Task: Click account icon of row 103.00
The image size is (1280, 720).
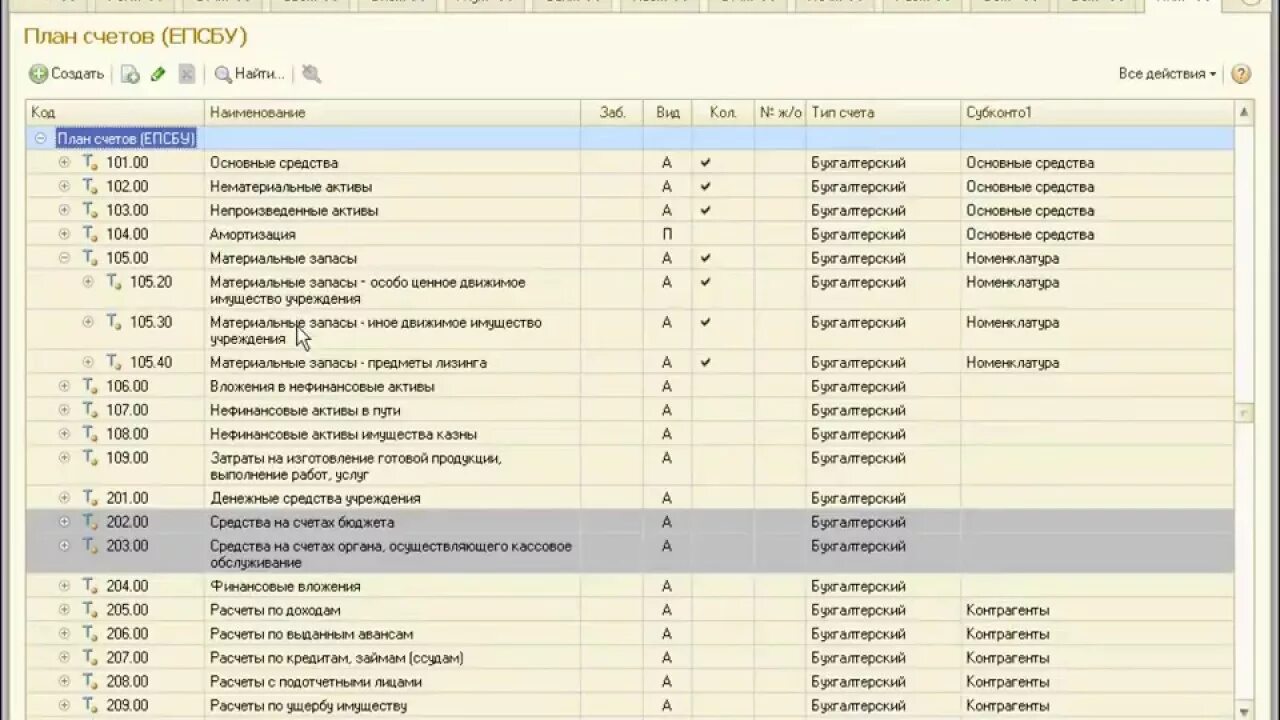Action: (x=90, y=210)
